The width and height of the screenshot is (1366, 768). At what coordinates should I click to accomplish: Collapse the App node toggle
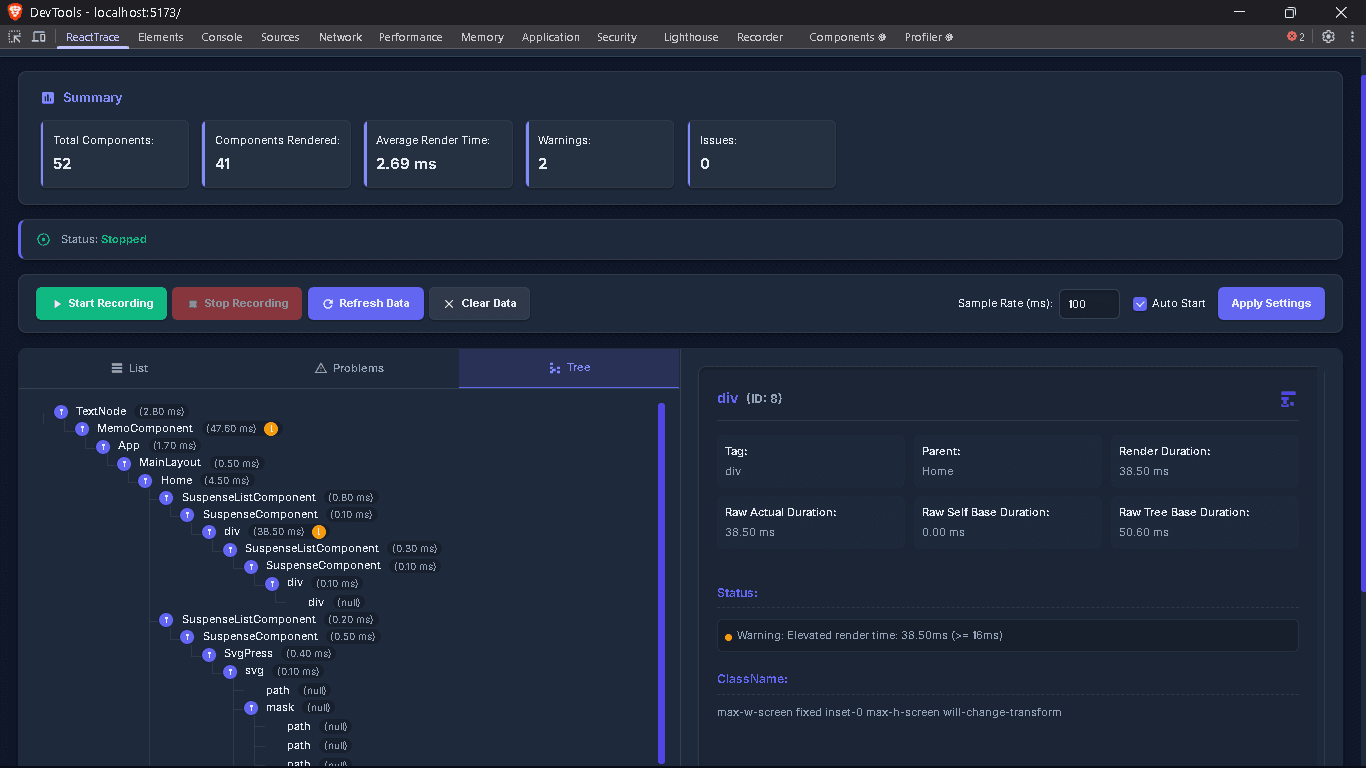(103, 446)
